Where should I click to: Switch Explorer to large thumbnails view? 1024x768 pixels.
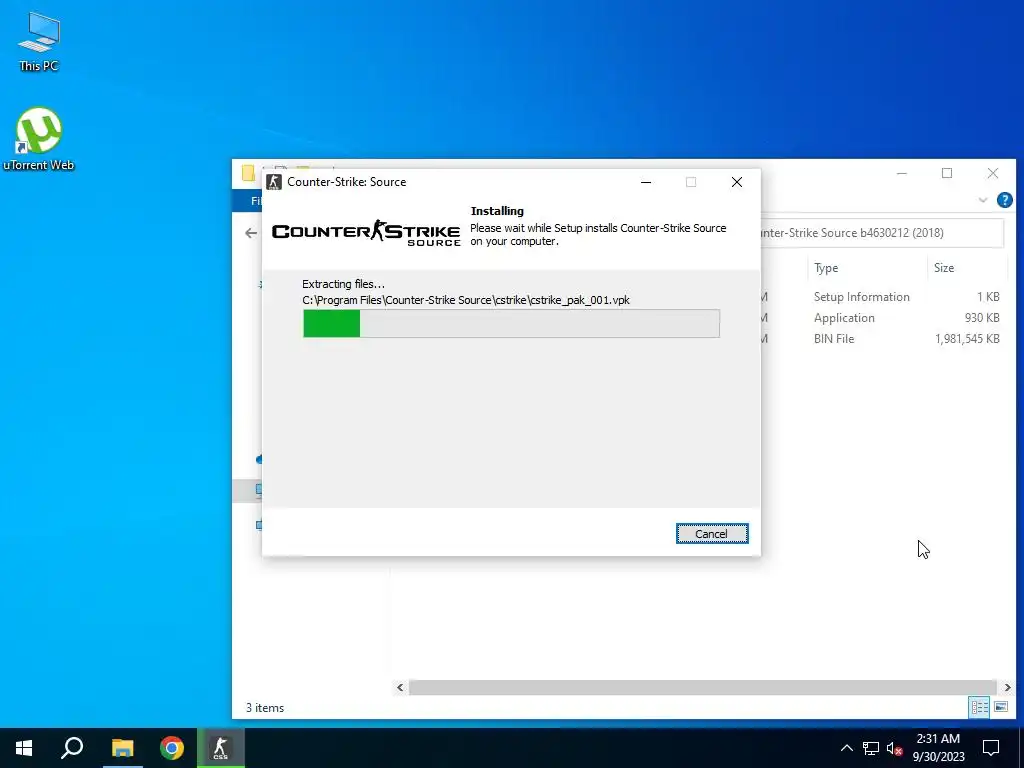pyautogui.click(x=1000, y=707)
